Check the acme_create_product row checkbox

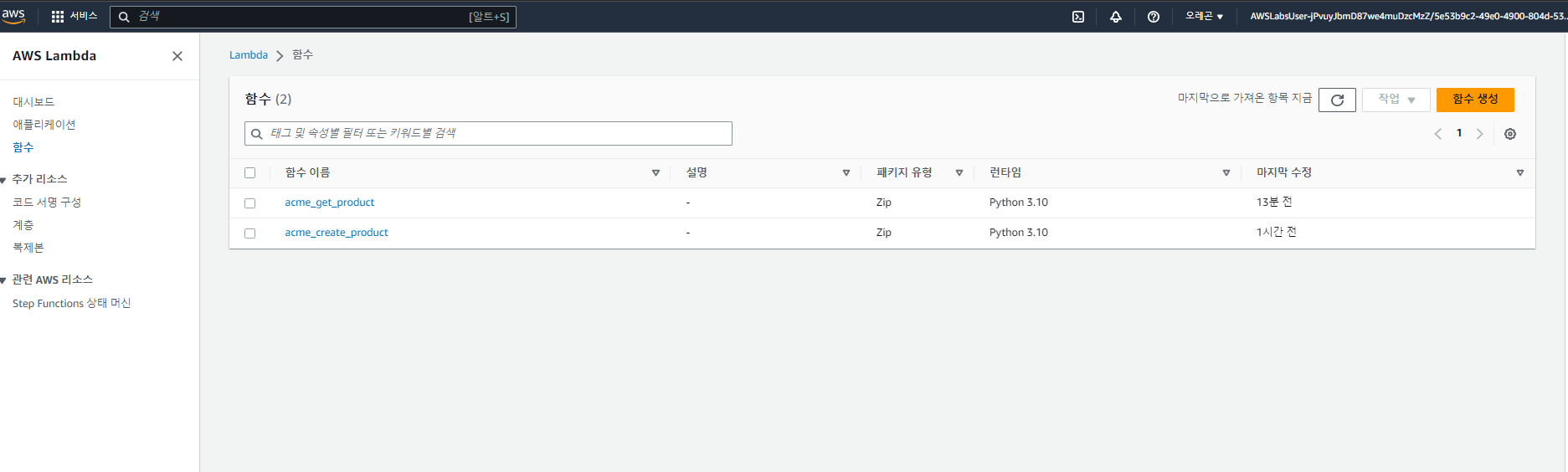(249, 233)
